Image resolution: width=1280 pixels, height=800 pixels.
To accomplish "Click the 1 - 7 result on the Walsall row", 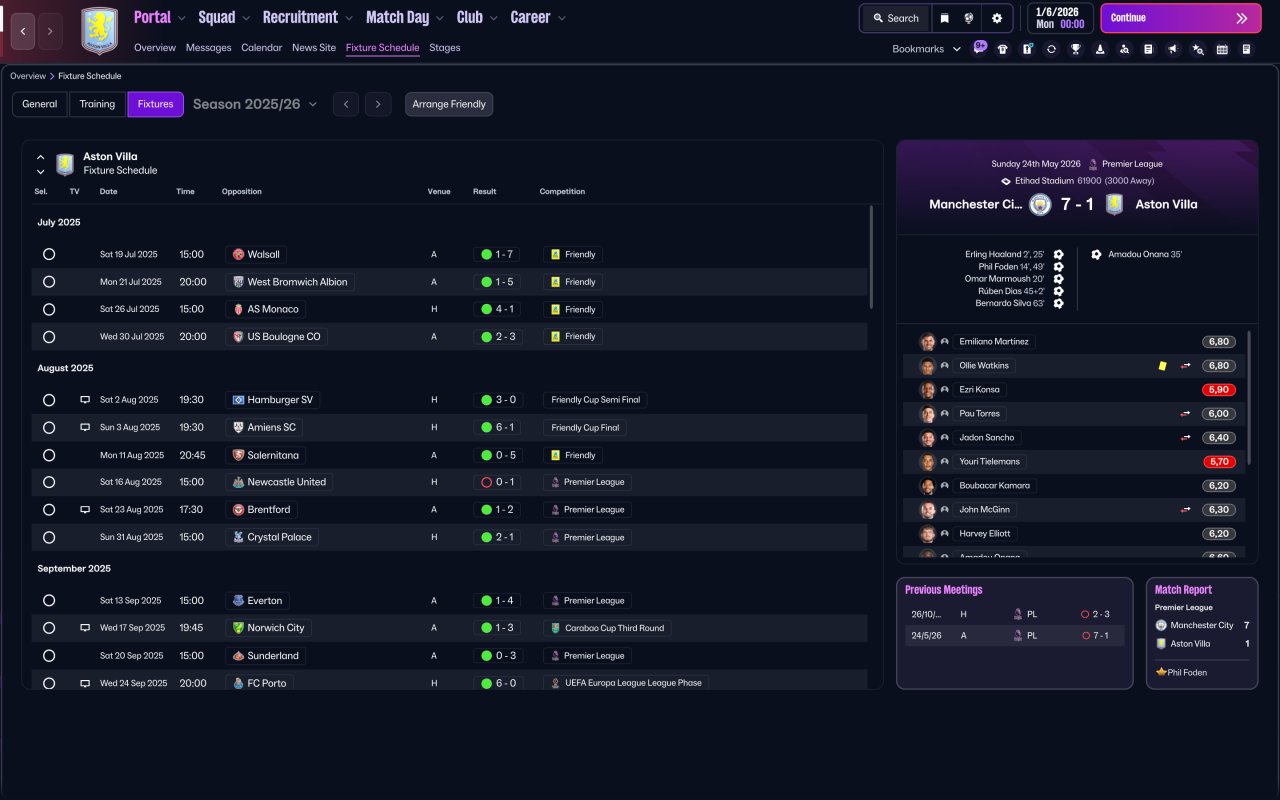I will click(x=498, y=255).
